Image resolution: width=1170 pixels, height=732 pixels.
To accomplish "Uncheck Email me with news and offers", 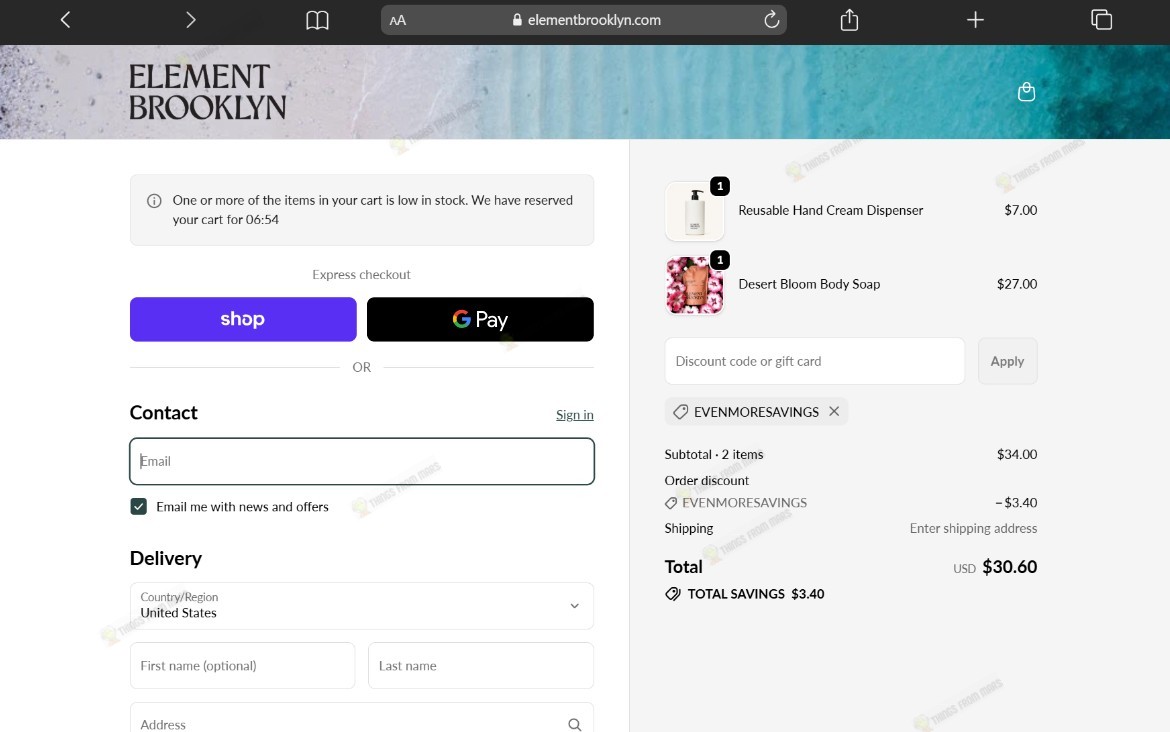I will point(139,507).
